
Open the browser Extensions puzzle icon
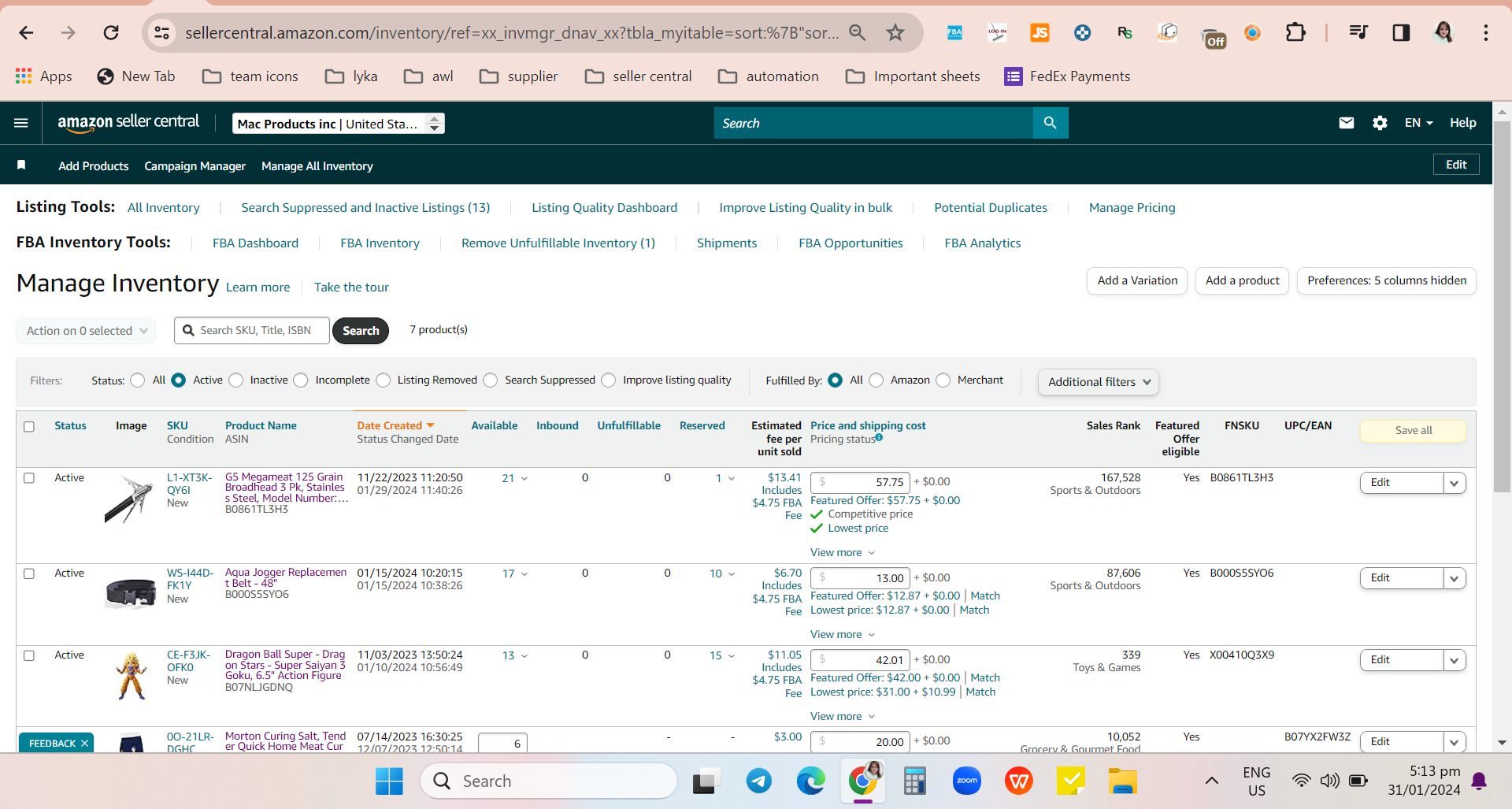coord(1295,32)
